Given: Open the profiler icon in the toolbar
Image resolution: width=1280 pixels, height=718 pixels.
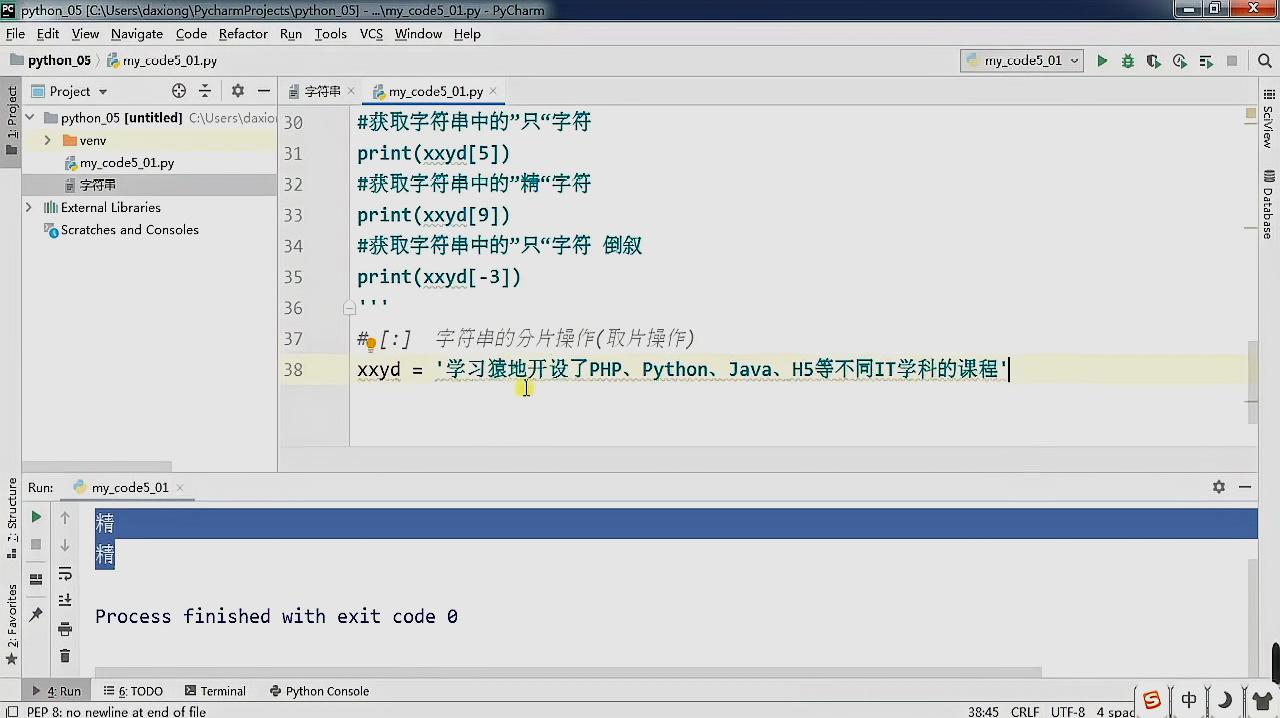Looking at the screenshot, I should click(x=1180, y=60).
